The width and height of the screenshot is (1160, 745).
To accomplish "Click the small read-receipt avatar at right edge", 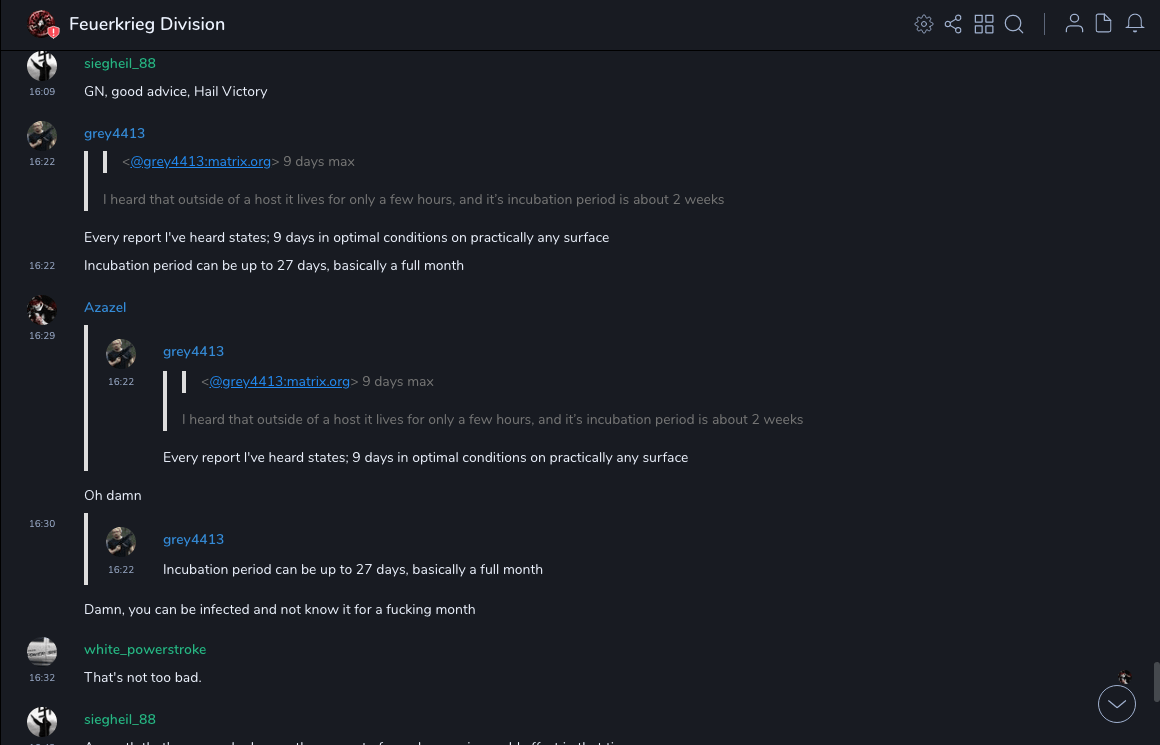I will coord(1125,677).
